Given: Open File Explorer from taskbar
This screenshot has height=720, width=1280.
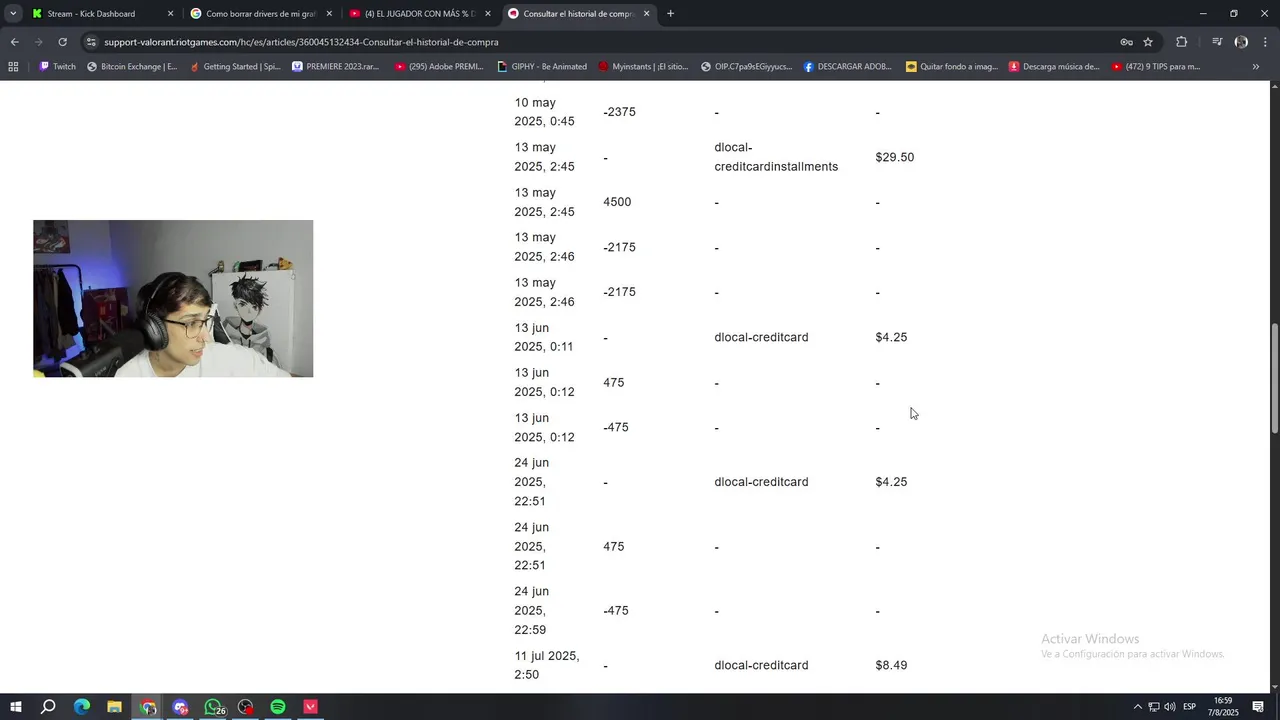Looking at the screenshot, I should (x=114, y=707).
